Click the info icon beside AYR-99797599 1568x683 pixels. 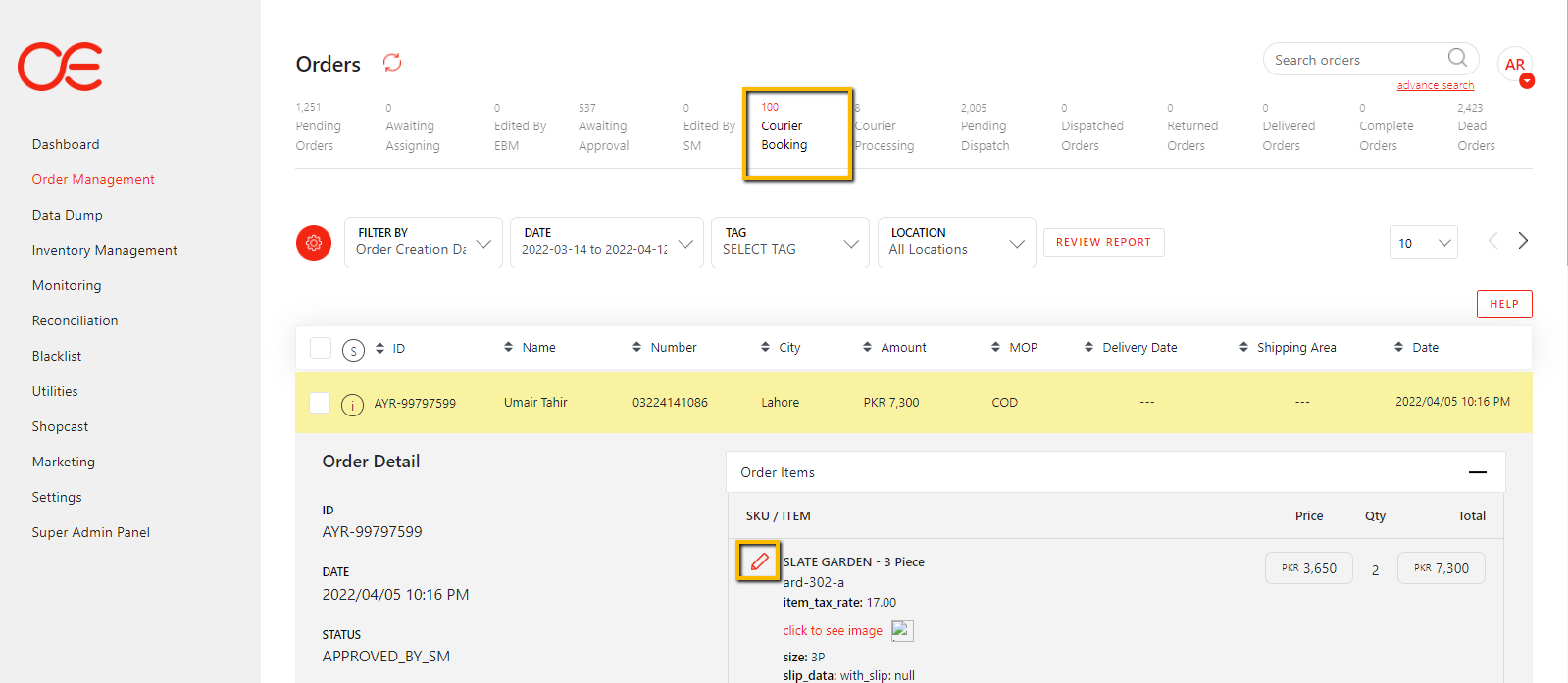(352, 404)
